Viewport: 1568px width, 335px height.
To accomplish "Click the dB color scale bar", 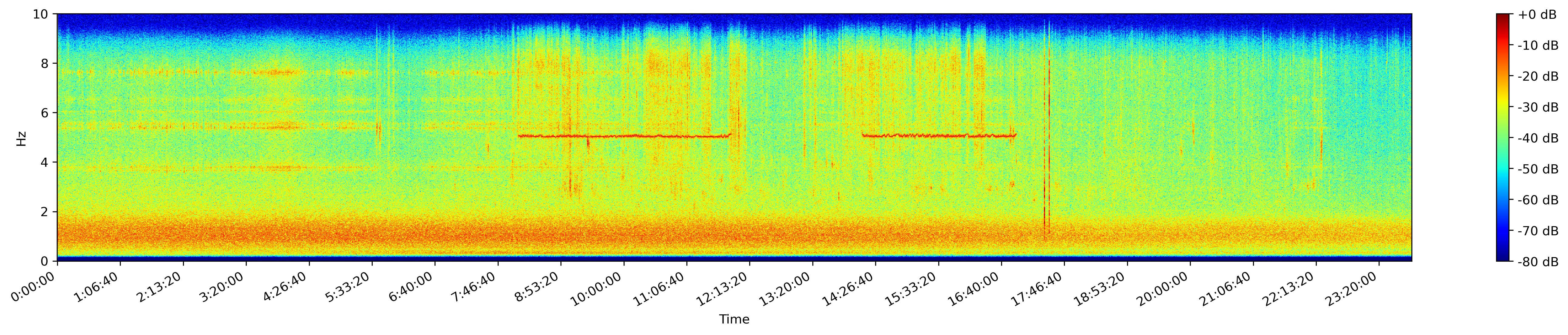I will click(x=1503, y=137).
